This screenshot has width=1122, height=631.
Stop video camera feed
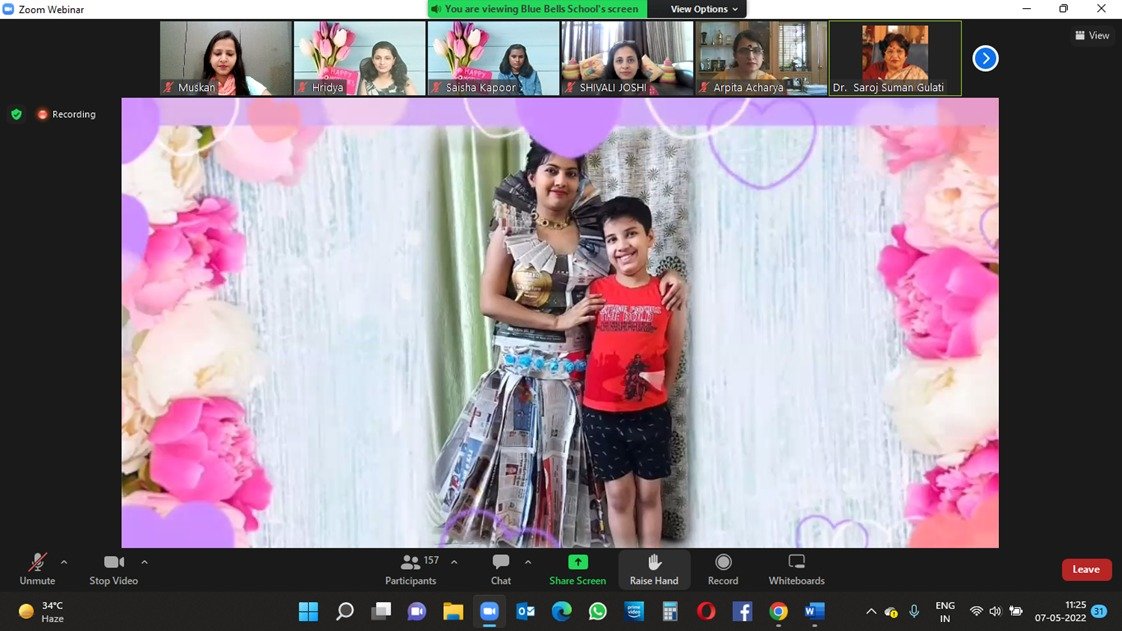click(113, 569)
